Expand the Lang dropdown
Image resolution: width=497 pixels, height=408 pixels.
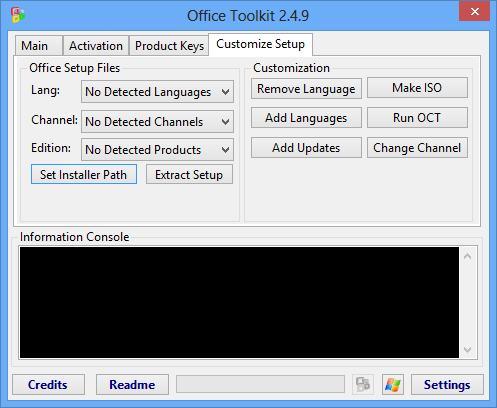pos(157,92)
